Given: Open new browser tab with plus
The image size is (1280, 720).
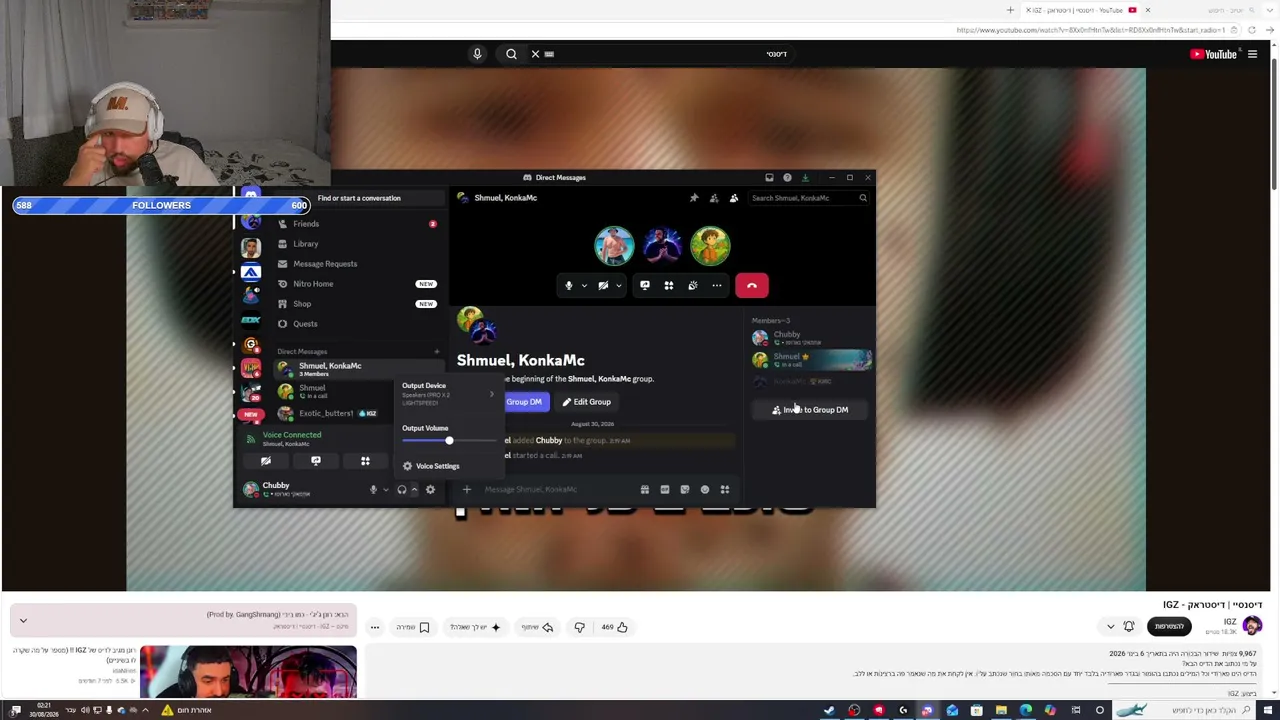Looking at the screenshot, I should coord(1010,10).
